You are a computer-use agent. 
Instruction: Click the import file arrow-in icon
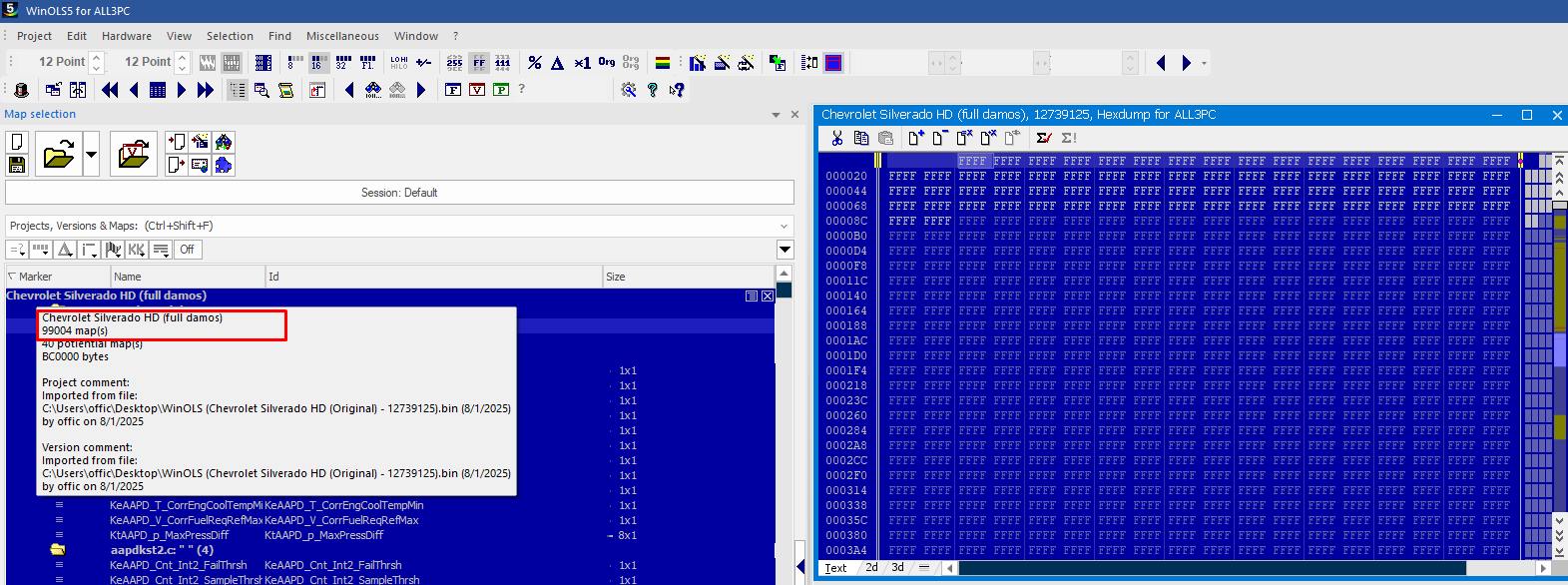click(176, 142)
